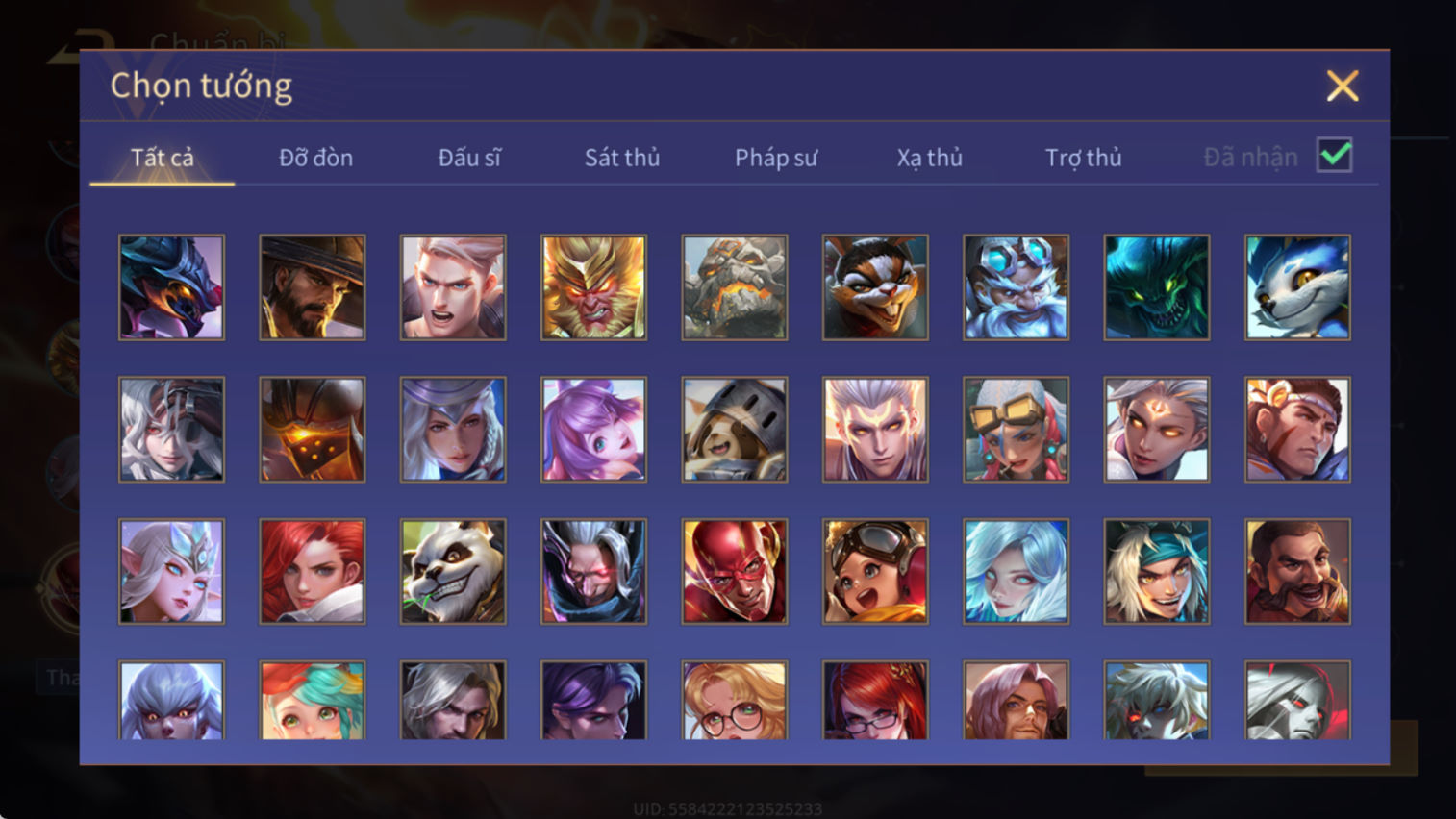This screenshot has height=819, width=1456.
Task: Pick the white-bearded dwarf with goggles
Action: pyautogui.click(x=1016, y=287)
